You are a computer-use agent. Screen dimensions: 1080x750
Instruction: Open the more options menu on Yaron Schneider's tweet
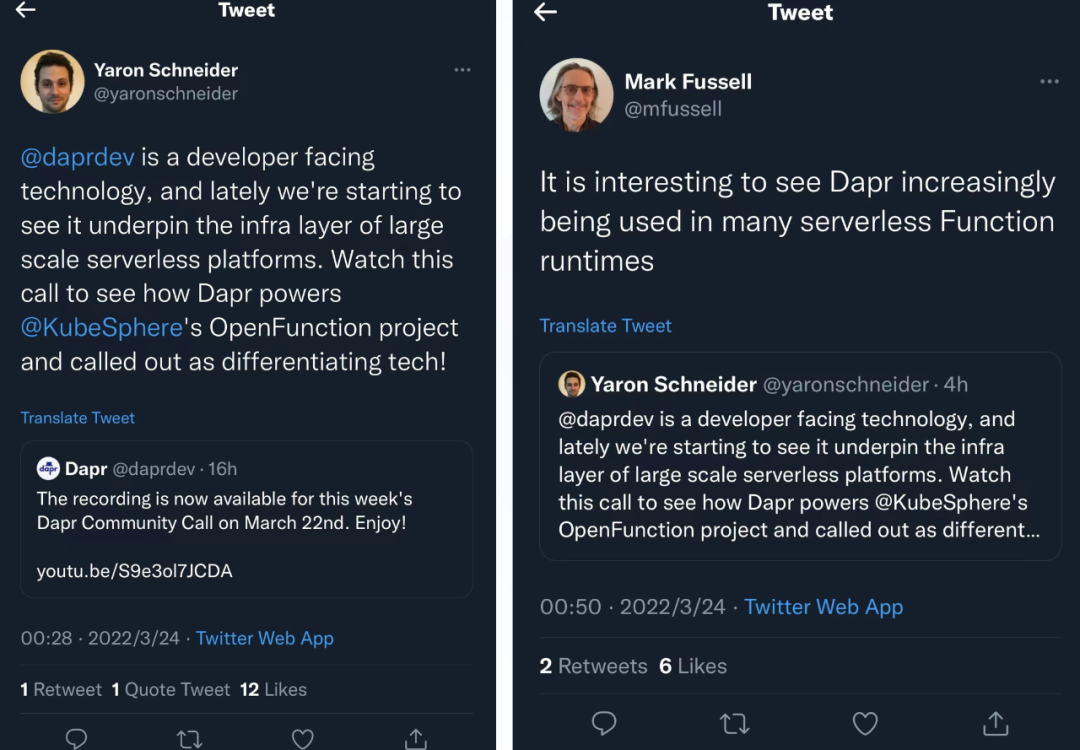[x=462, y=70]
